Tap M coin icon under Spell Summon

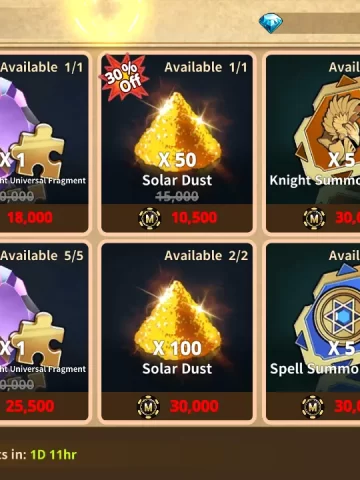(313, 407)
